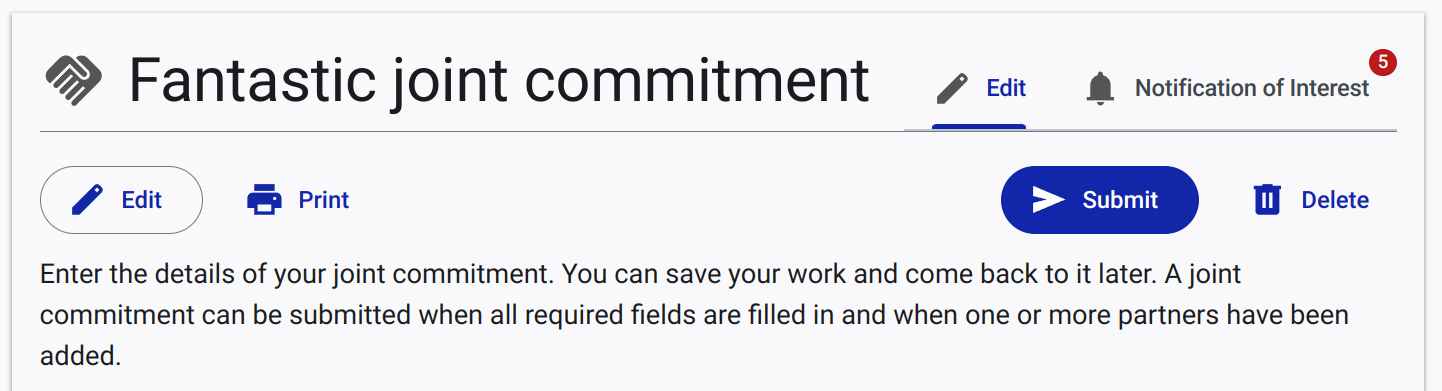Select the outlined Edit button text
The image size is (1442, 391).
pos(142,200)
